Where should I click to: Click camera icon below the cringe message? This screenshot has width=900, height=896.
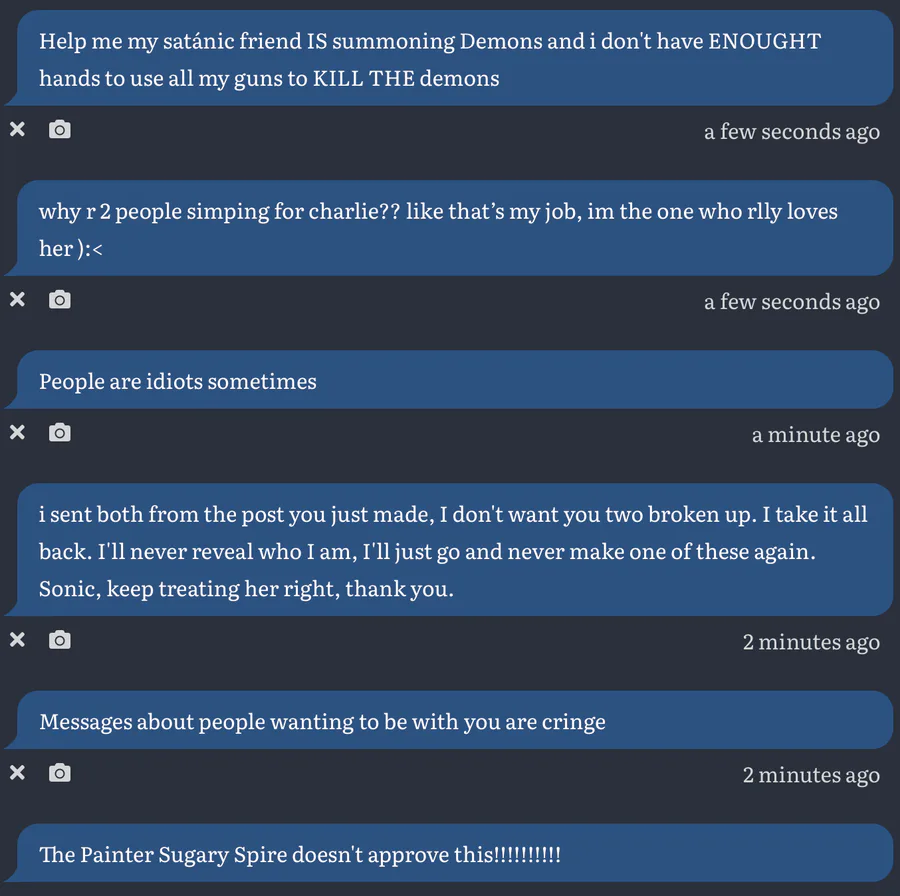click(60, 772)
